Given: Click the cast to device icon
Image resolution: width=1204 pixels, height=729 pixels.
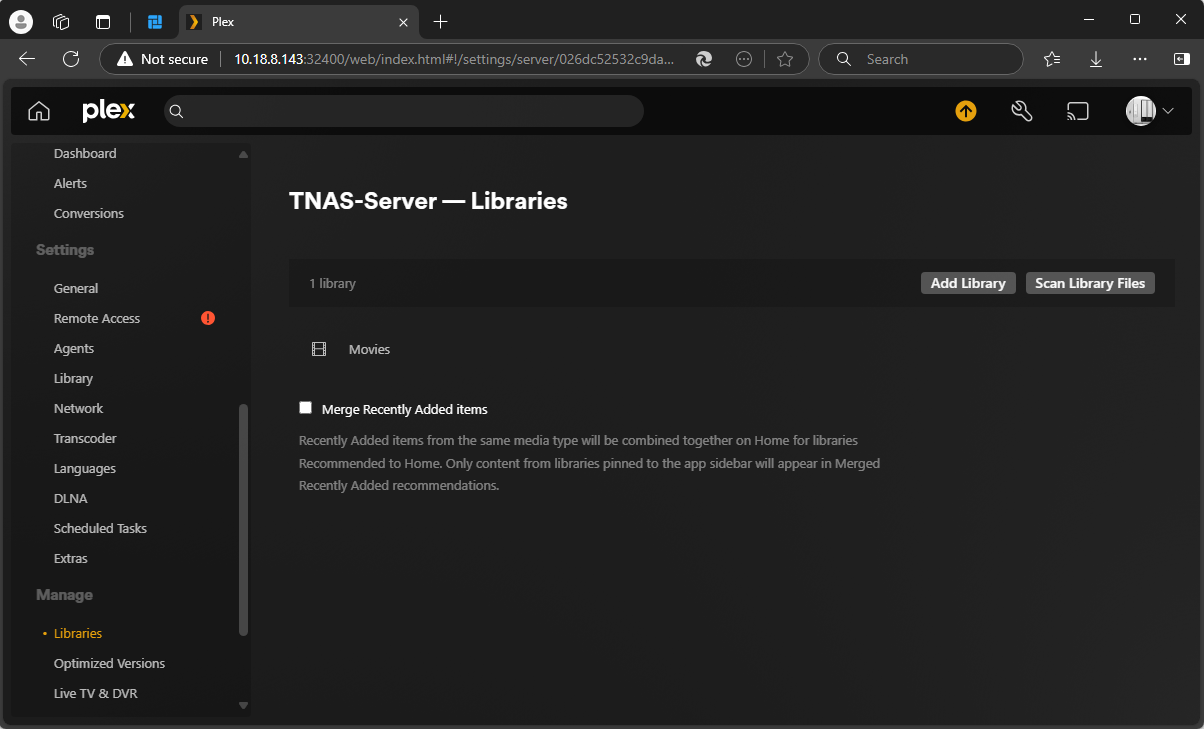Looking at the screenshot, I should [1077, 111].
